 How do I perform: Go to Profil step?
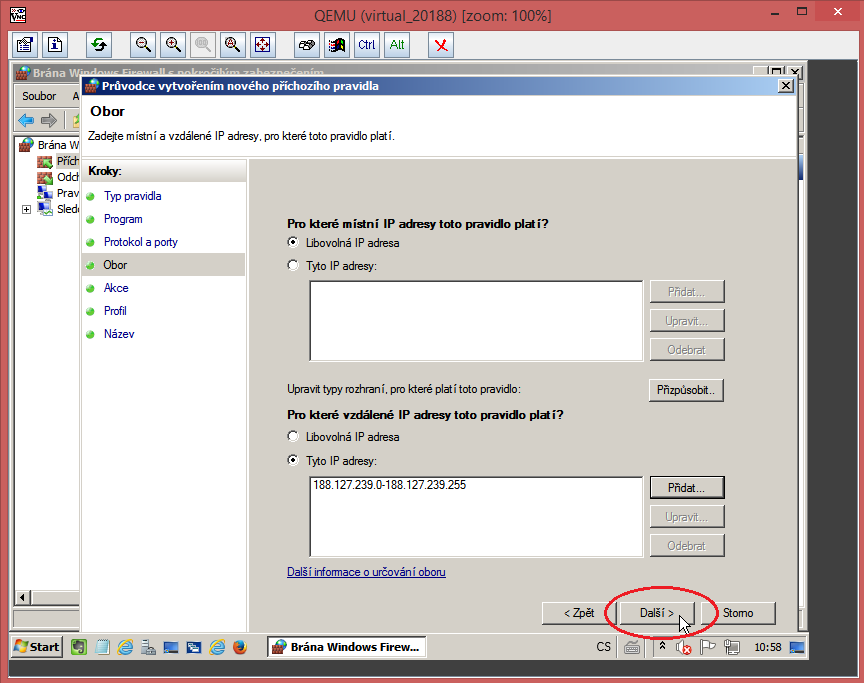[115, 311]
